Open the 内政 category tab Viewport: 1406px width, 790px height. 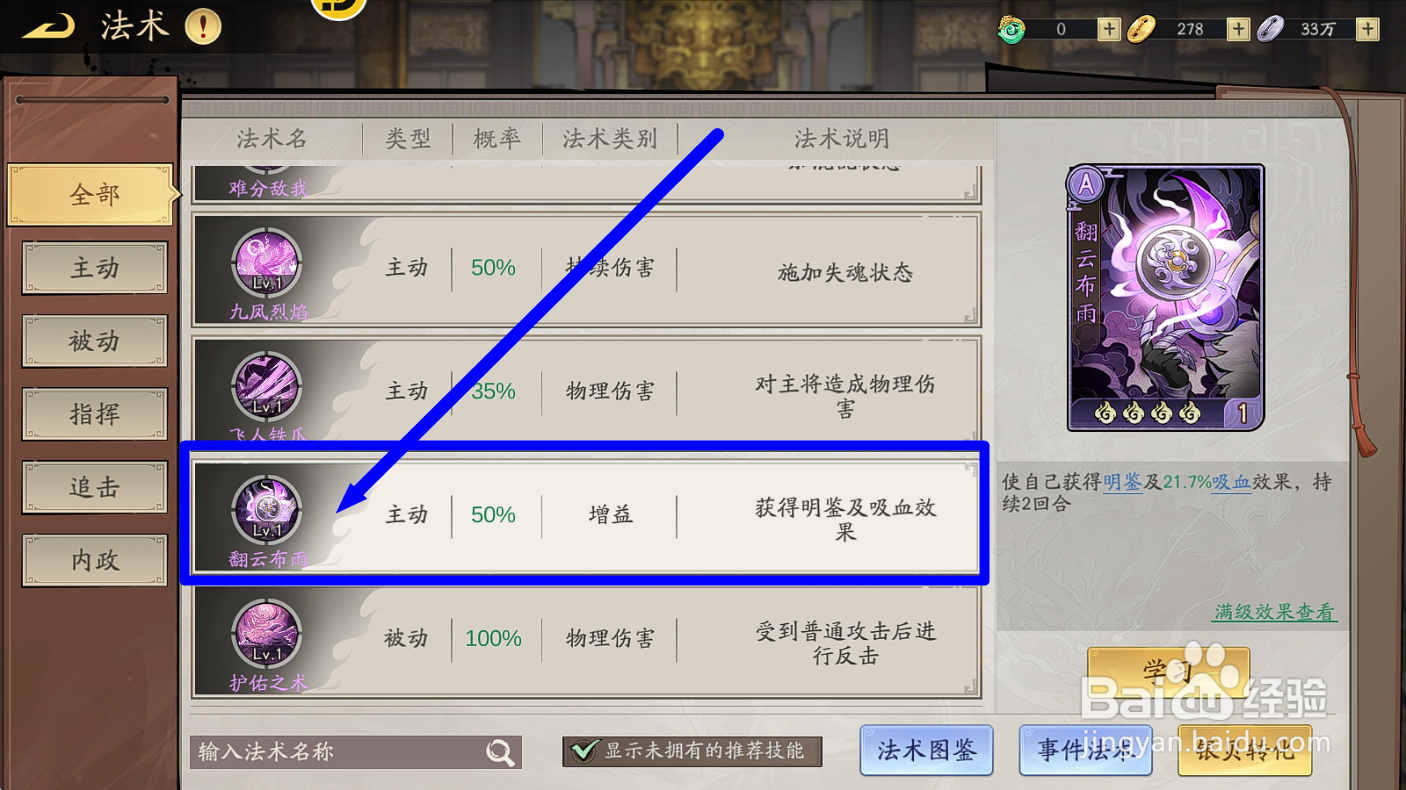tap(95, 560)
